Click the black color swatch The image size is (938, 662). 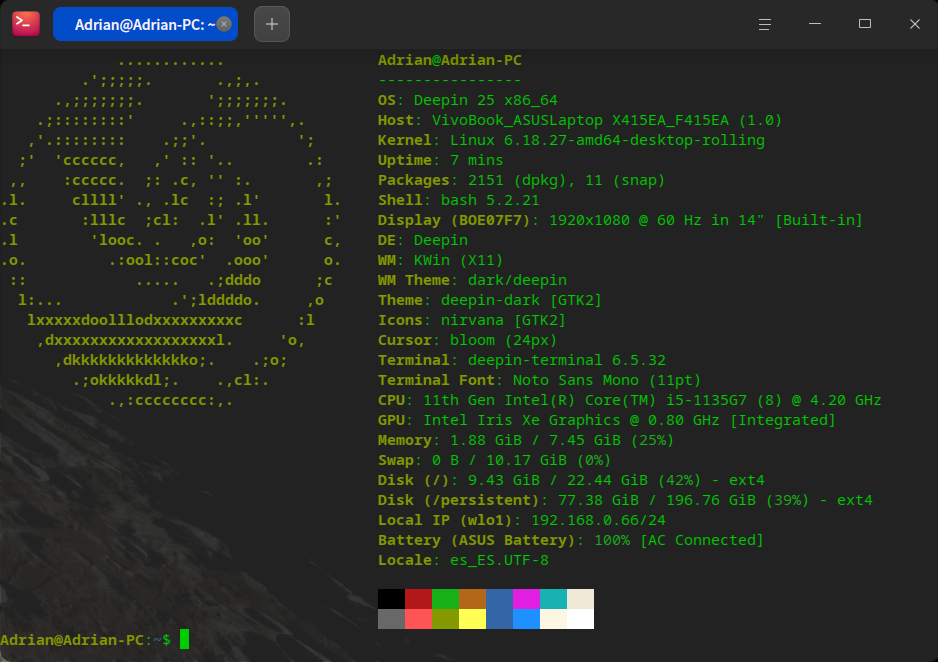click(391, 599)
